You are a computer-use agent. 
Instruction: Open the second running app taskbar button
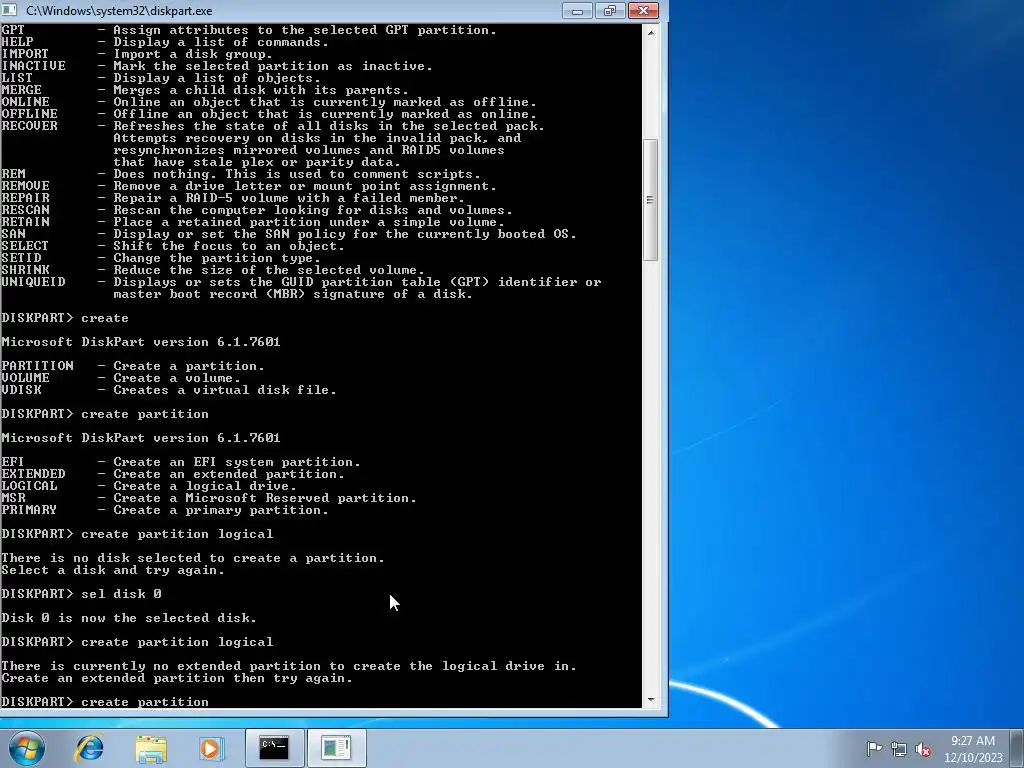(x=336, y=748)
